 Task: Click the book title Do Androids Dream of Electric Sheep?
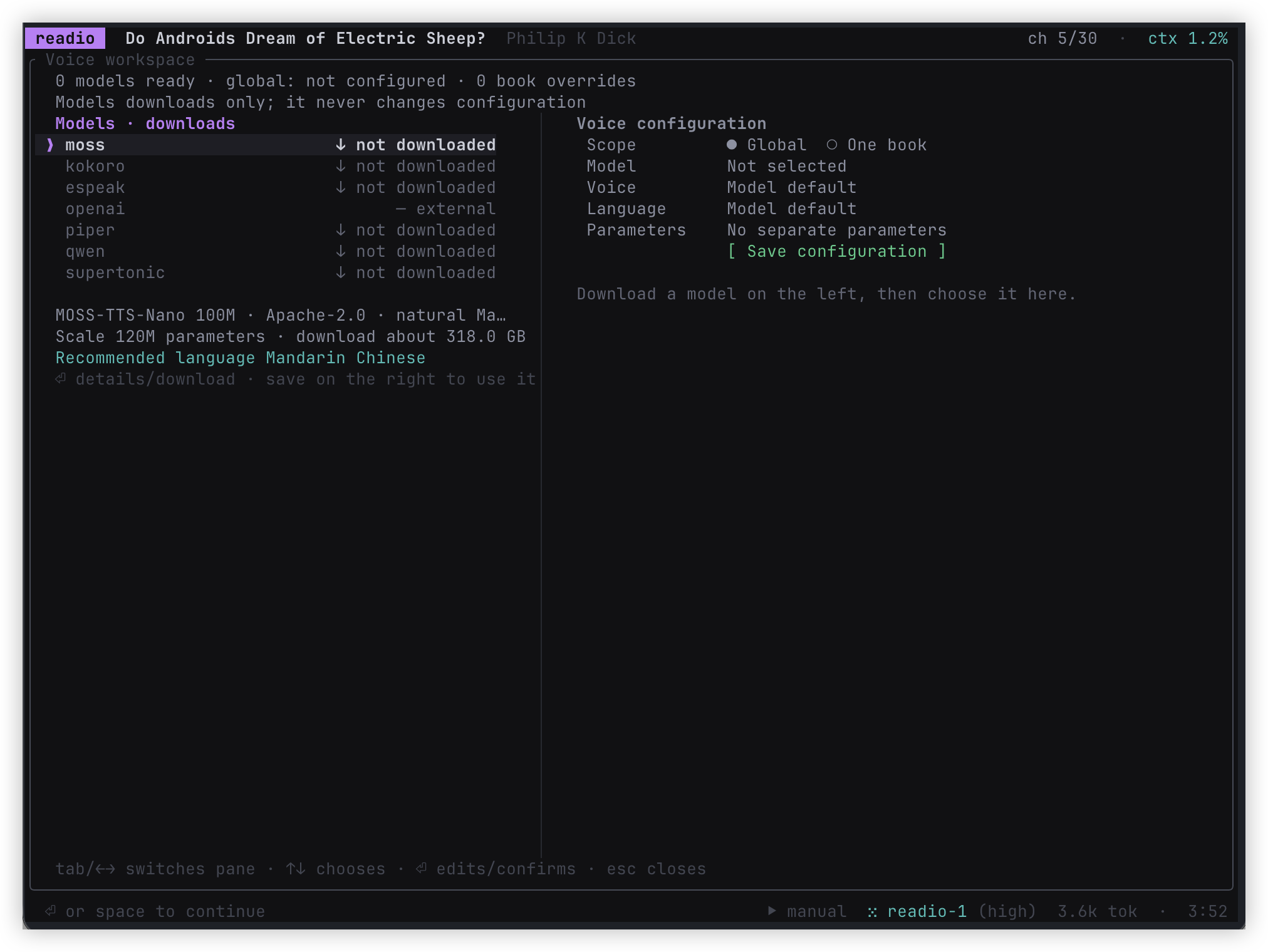[x=305, y=38]
